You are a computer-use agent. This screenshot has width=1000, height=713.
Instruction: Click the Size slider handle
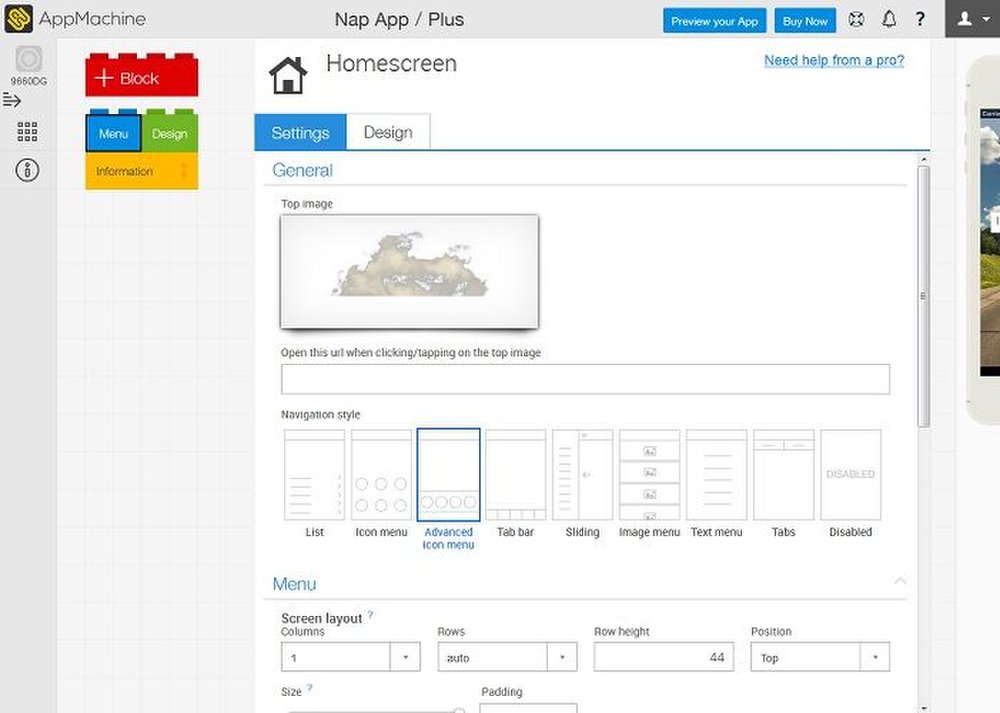459,710
